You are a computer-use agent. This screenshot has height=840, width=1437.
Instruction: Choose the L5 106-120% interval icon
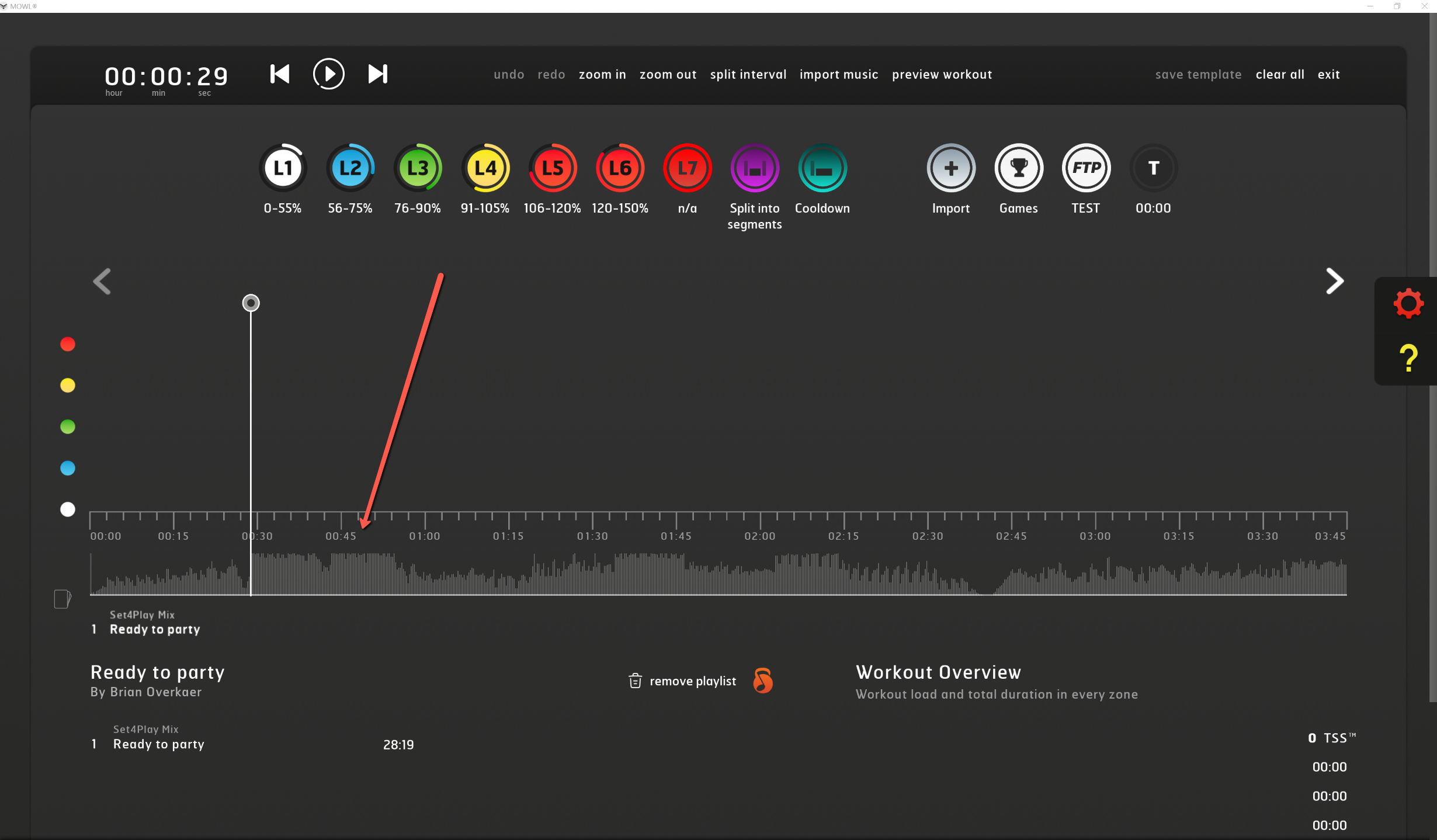click(x=553, y=168)
